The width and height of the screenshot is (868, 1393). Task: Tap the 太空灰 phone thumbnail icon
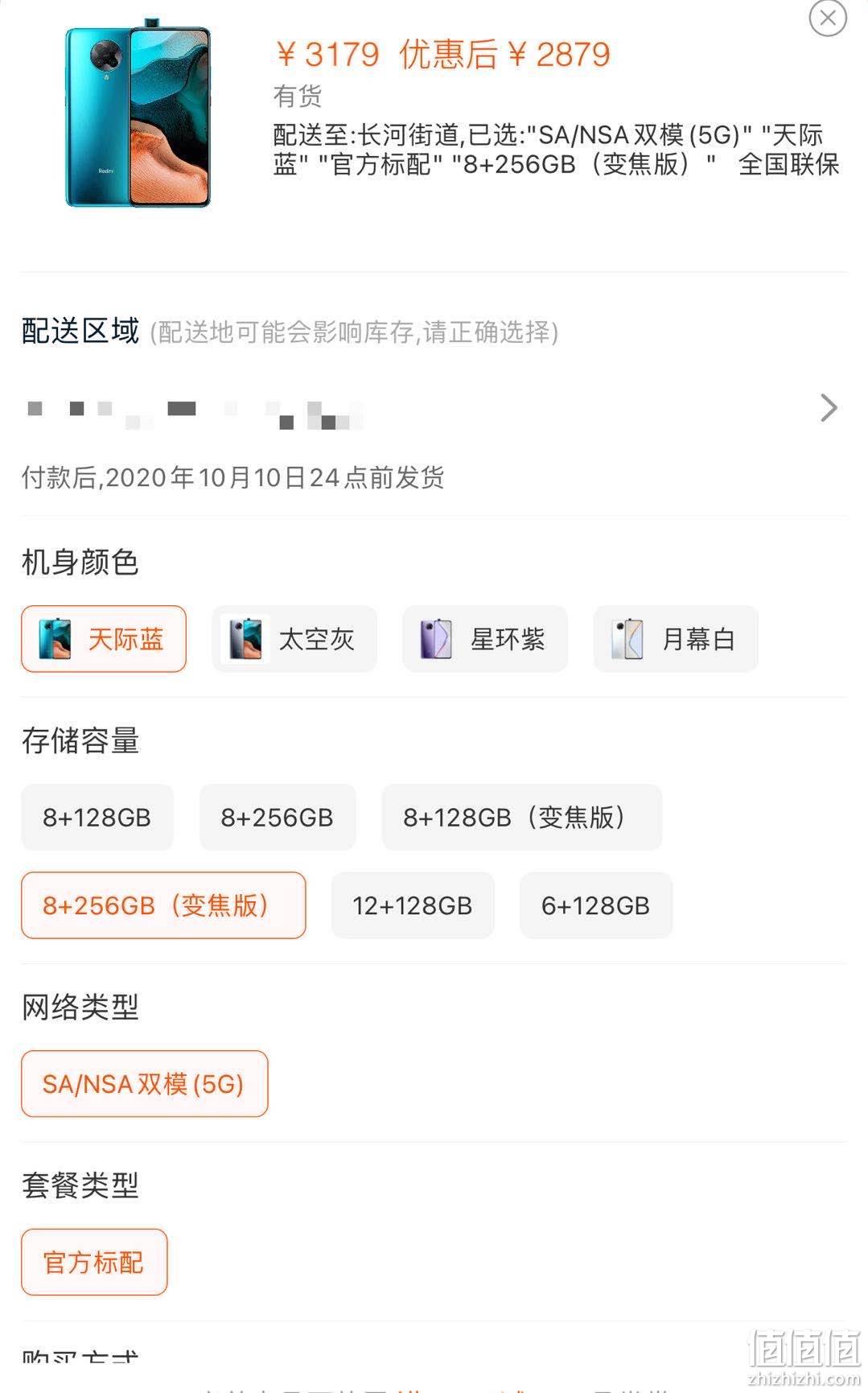click(x=245, y=639)
